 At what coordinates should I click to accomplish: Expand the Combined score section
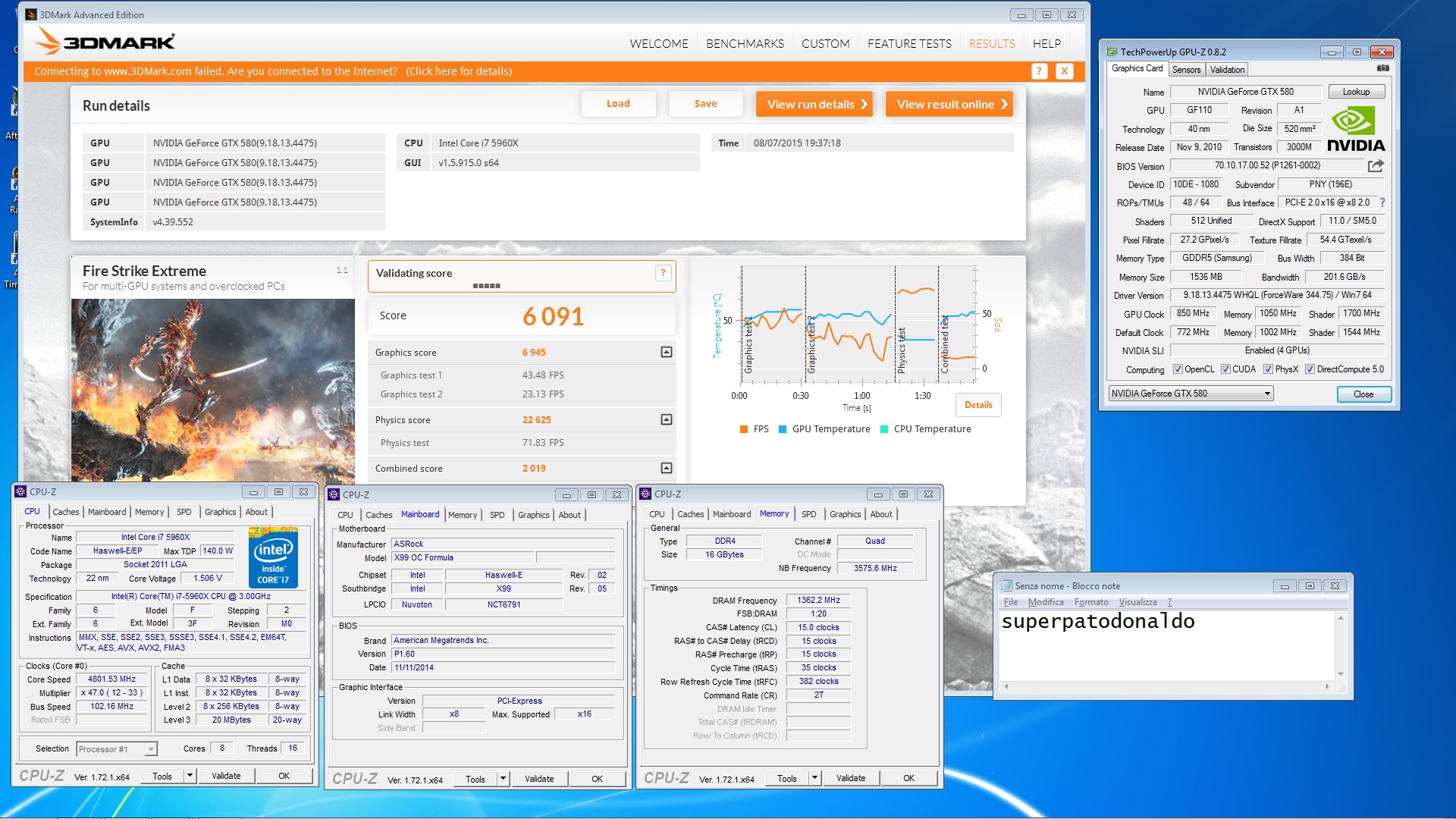(x=667, y=468)
